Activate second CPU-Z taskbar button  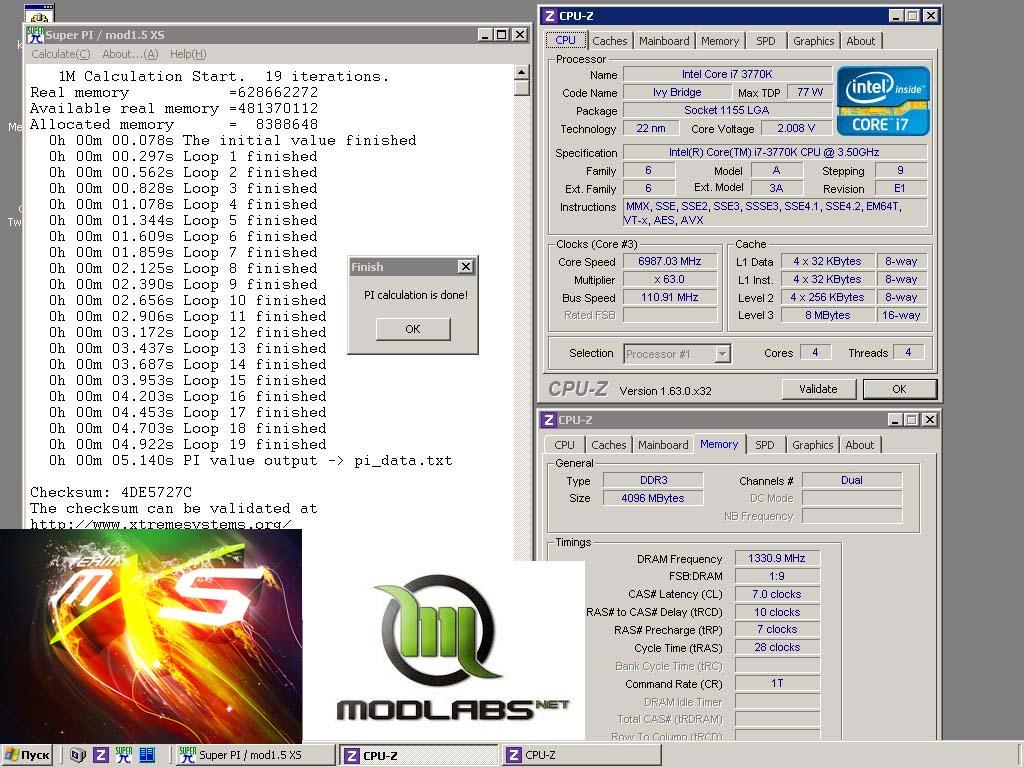tap(581, 755)
